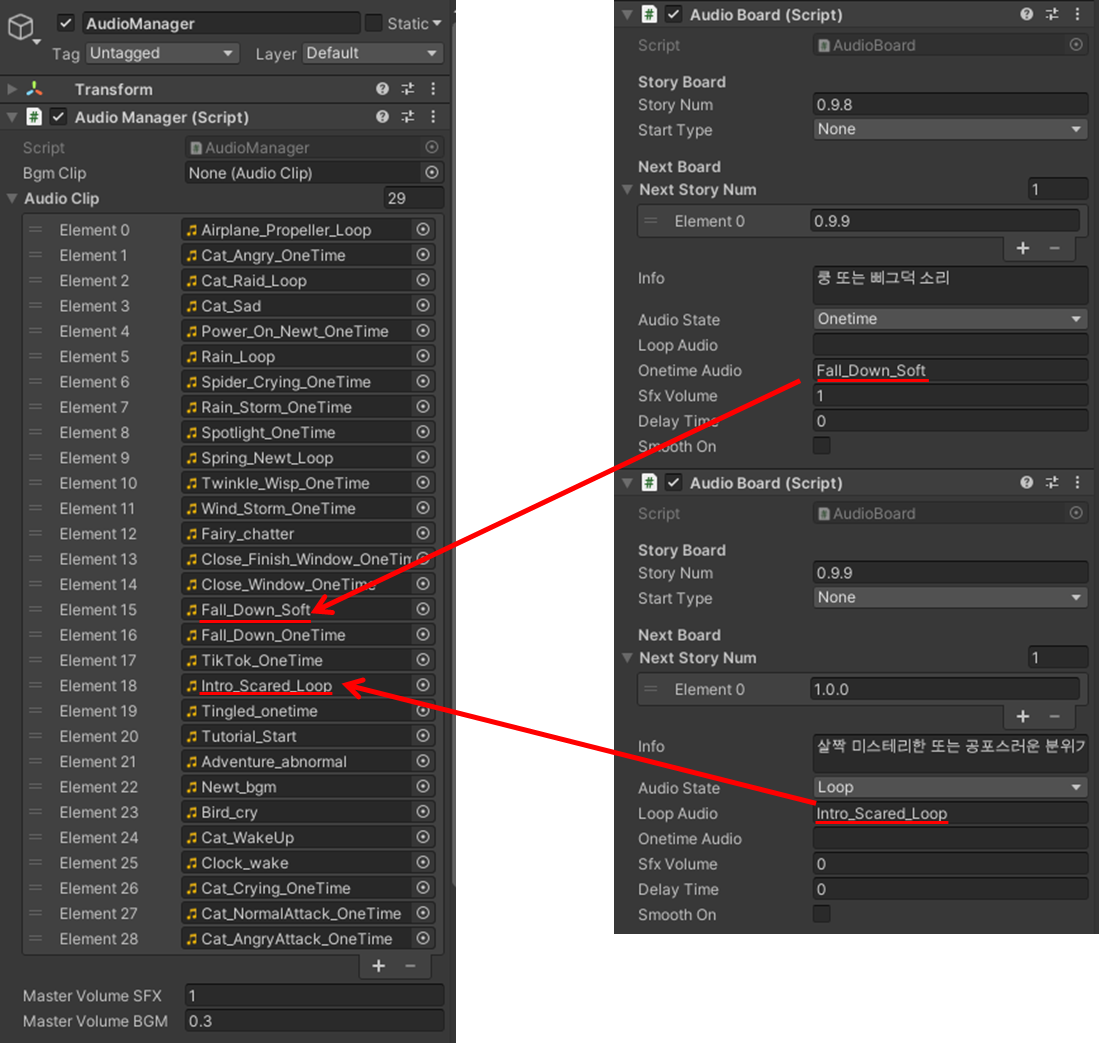This screenshot has width=1099, height=1043.
Task: Open object picker for Cat_Sad element
Action: pos(423,305)
